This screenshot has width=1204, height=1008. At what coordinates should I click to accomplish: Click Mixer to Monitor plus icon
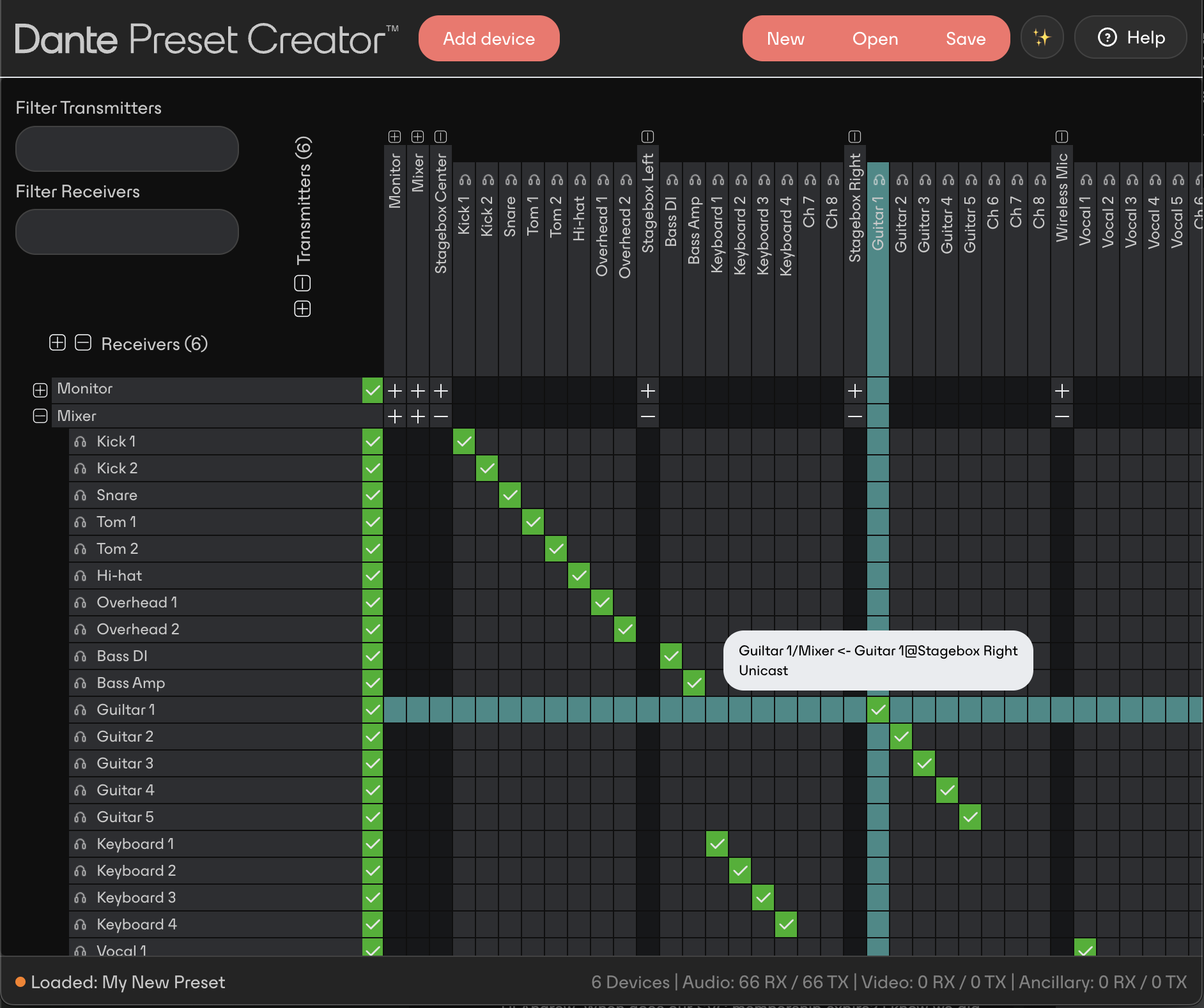pyautogui.click(x=395, y=416)
